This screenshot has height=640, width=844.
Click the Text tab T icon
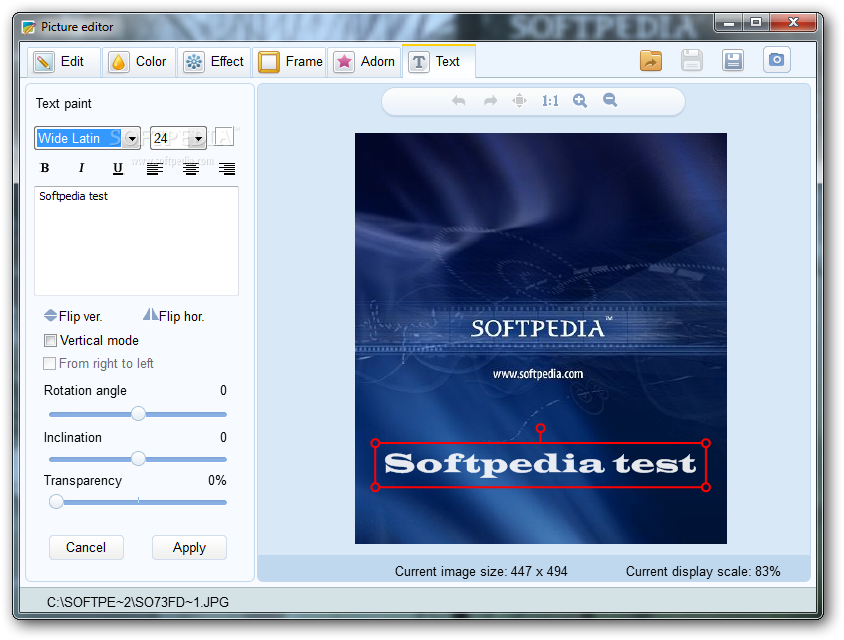419,62
